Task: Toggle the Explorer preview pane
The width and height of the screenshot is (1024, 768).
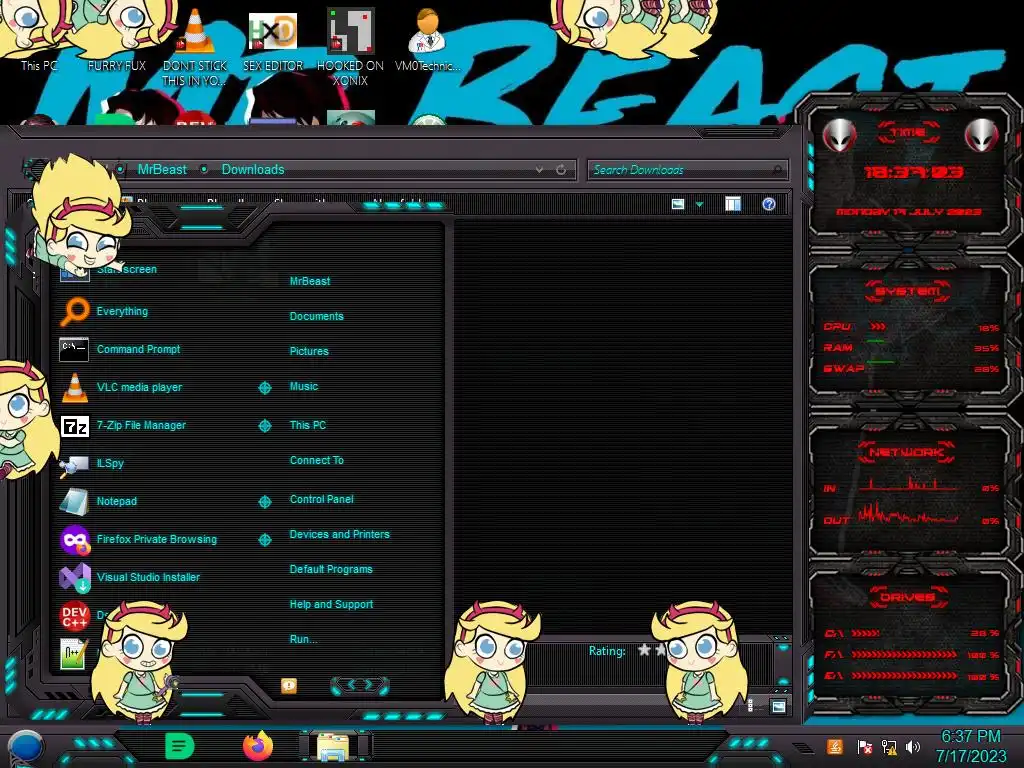Action: tap(733, 204)
